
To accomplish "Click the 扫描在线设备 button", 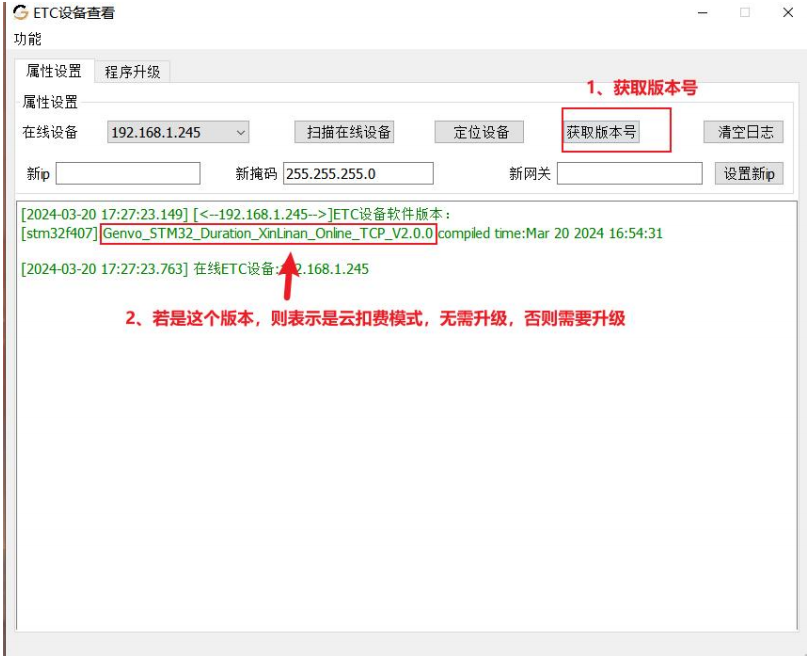I will pos(344,132).
